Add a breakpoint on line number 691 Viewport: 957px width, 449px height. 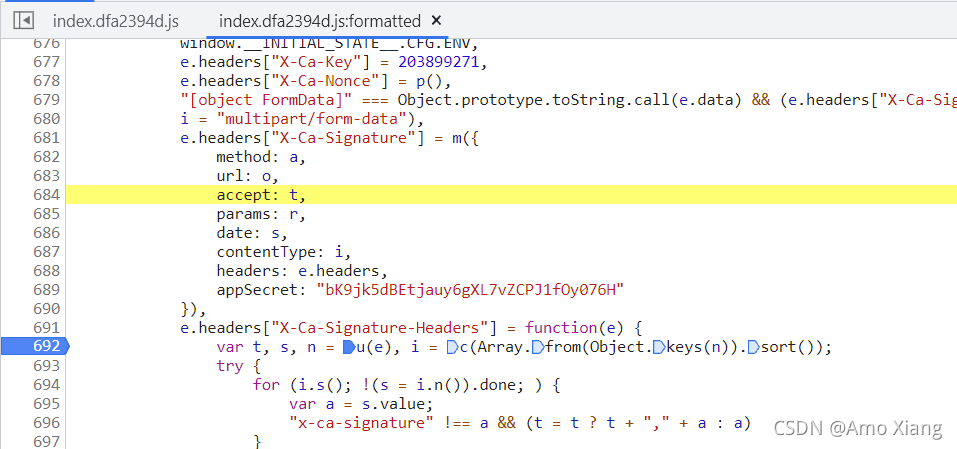[47, 328]
